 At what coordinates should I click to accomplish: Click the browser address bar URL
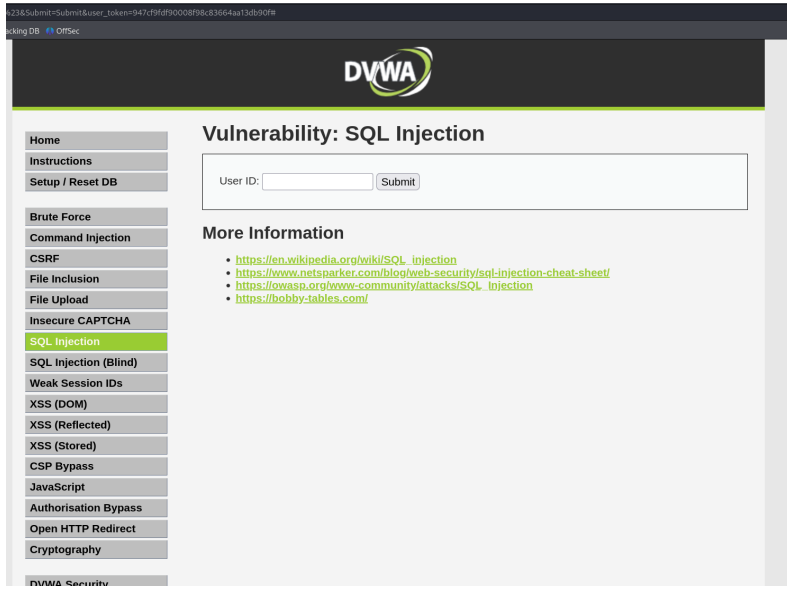[x=140, y=12]
